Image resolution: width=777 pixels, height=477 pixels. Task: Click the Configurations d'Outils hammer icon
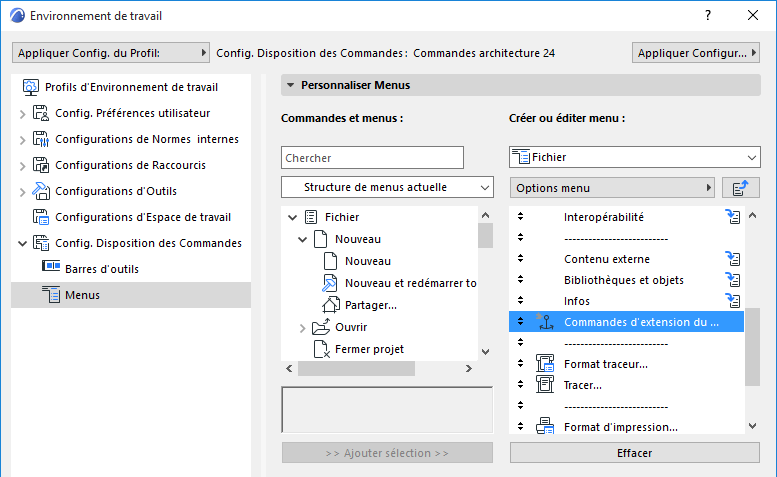point(41,191)
